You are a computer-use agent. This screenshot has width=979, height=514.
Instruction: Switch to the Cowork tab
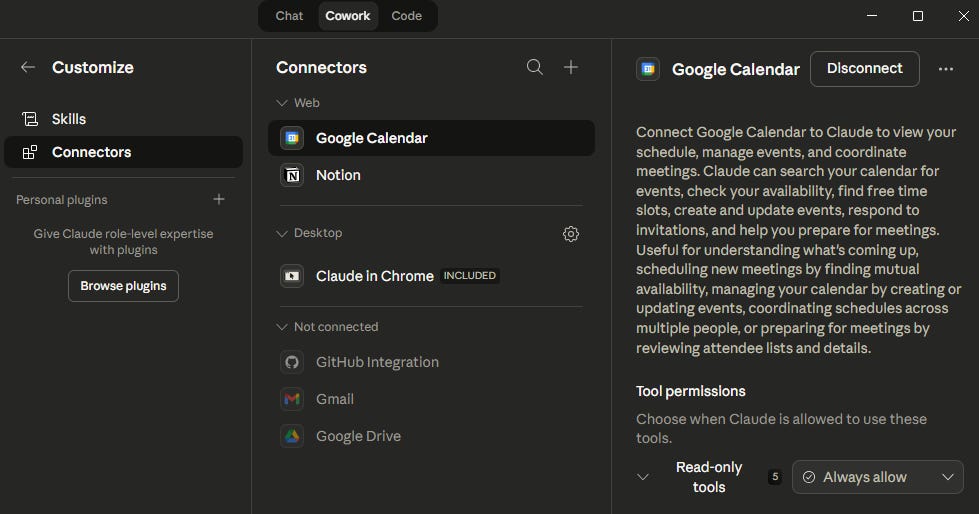(x=347, y=16)
